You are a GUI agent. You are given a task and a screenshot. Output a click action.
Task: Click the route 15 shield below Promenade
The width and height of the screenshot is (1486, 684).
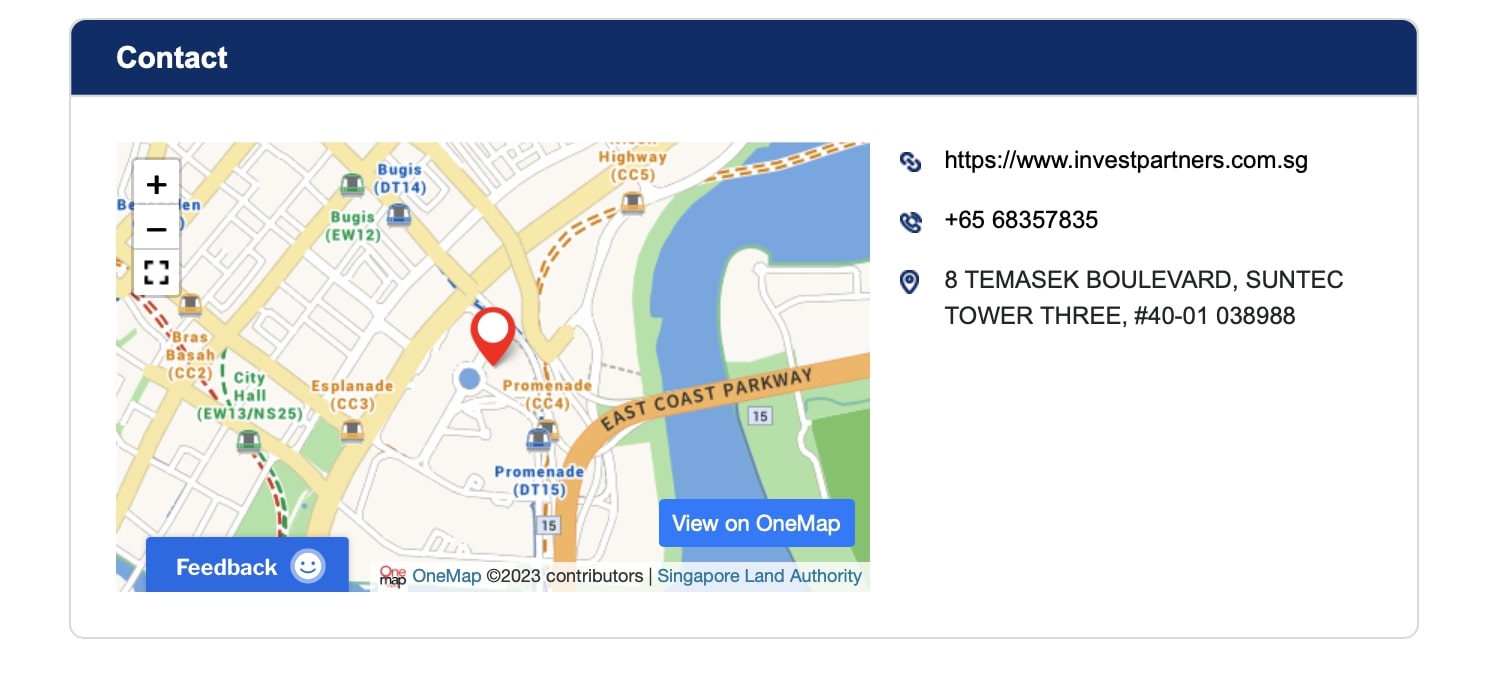pos(547,525)
